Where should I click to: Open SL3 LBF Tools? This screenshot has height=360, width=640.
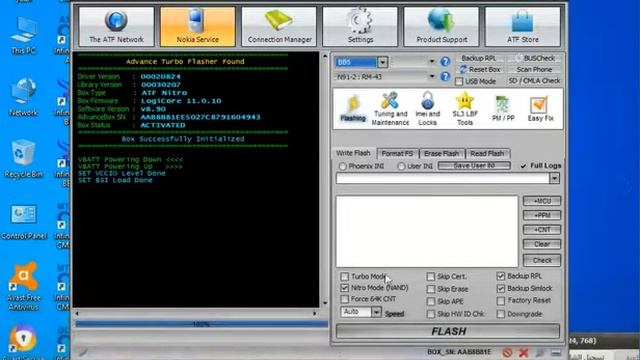465,109
